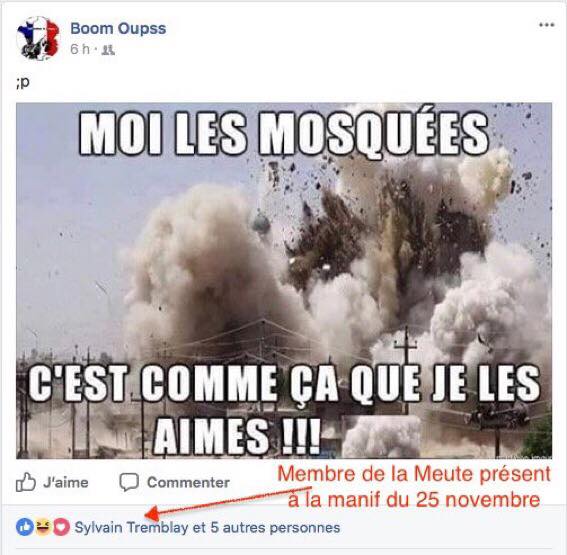The width and height of the screenshot is (567, 555).
Task: Click the "à la manif du 25 novembre" text
Action: point(414,500)
